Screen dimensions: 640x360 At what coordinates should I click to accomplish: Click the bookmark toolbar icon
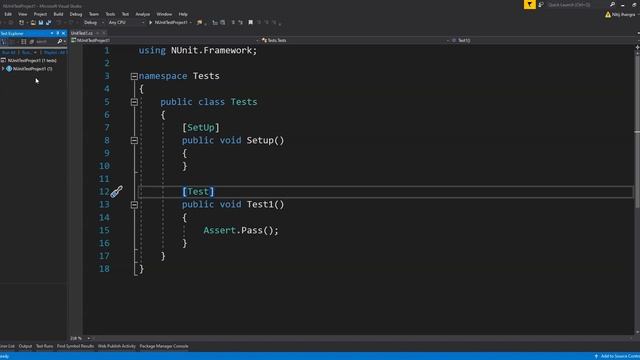(251, 22)
